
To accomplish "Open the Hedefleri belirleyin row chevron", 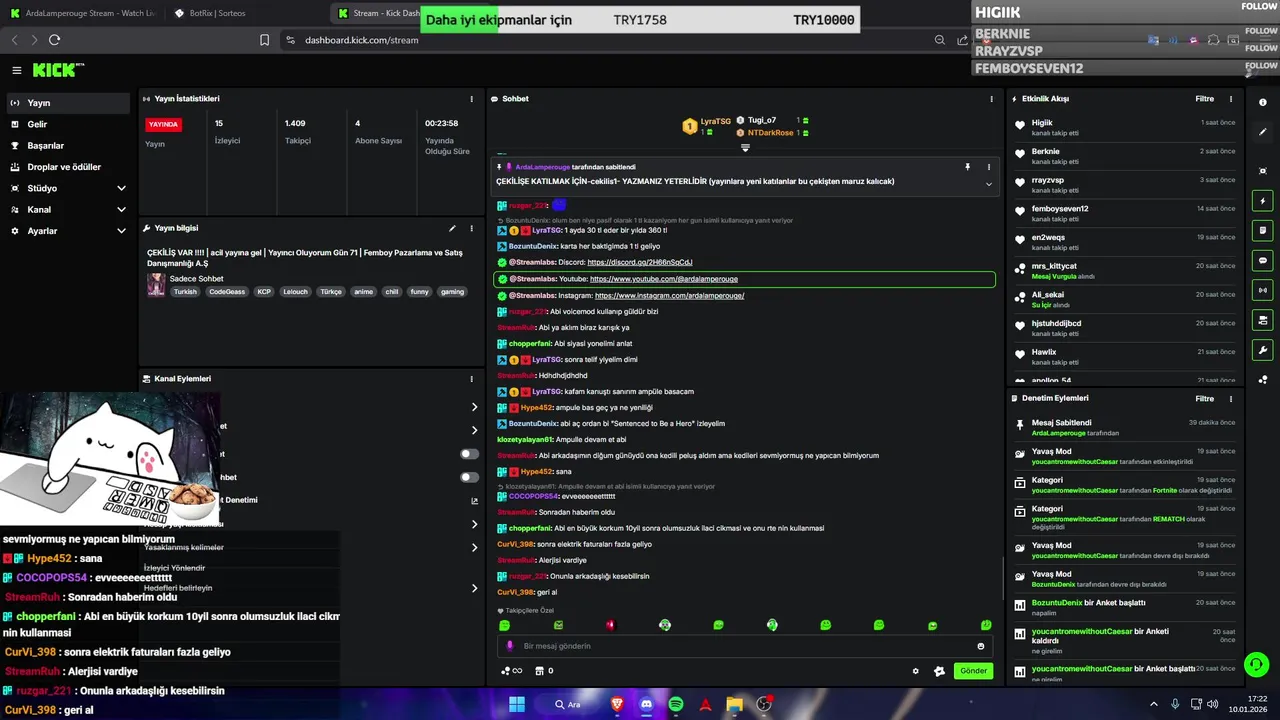I will (x=474, y=588).
